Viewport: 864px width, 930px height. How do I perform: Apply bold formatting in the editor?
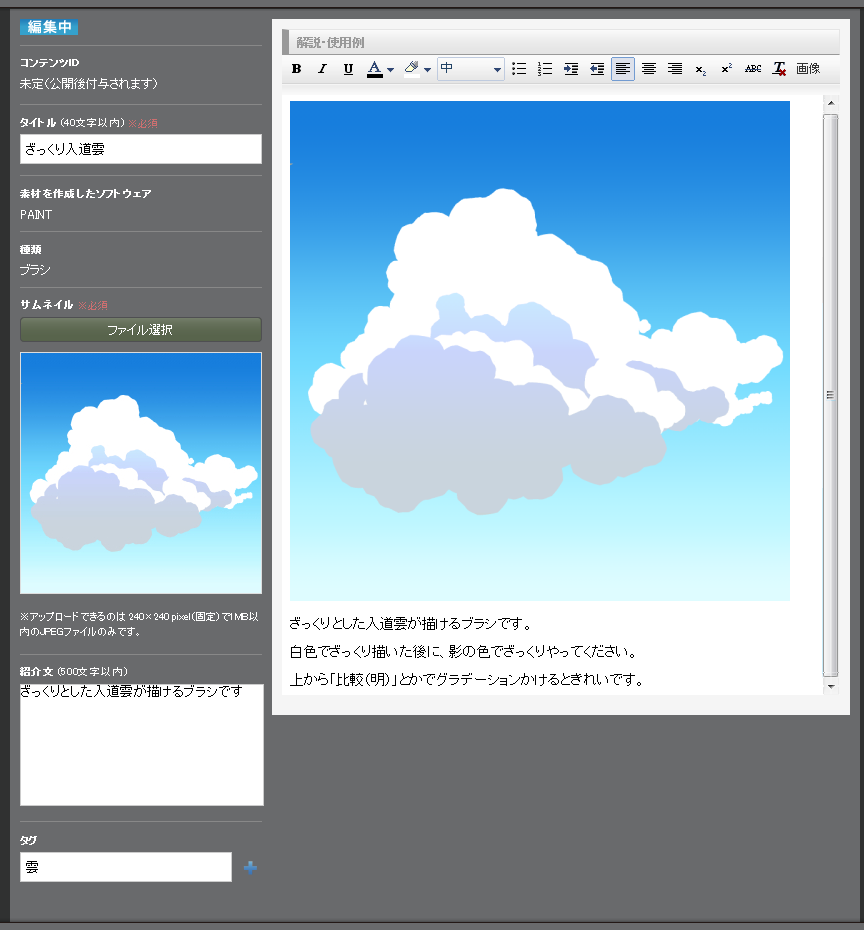[x=296, y=69]
